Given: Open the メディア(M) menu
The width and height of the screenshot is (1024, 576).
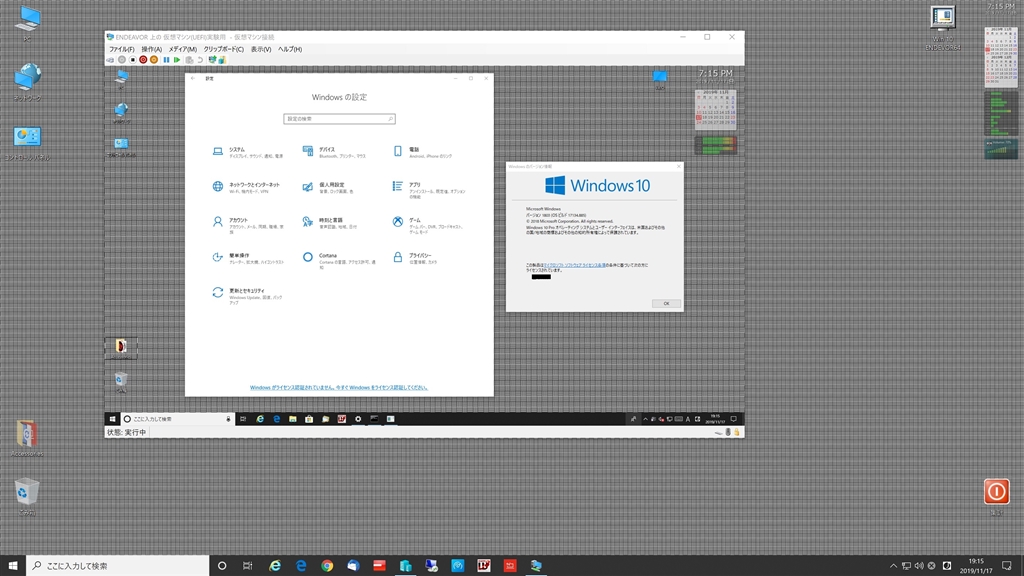Looking at the screenshot, I should coord(182,49).
